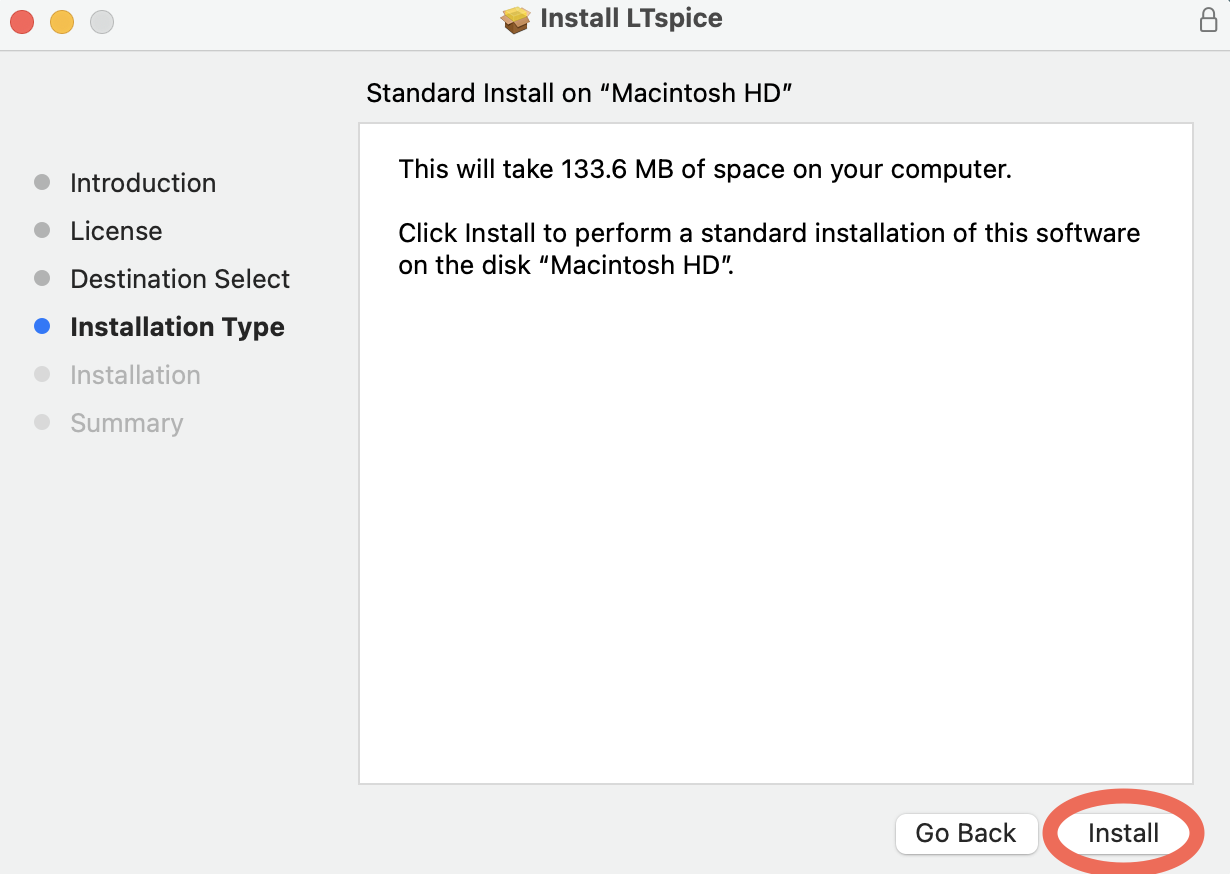Image resolution: width=1230 pixels, height=874 pixels.
Task: Select the Introduction step in sidebar
Action: [x=143, y=183]
